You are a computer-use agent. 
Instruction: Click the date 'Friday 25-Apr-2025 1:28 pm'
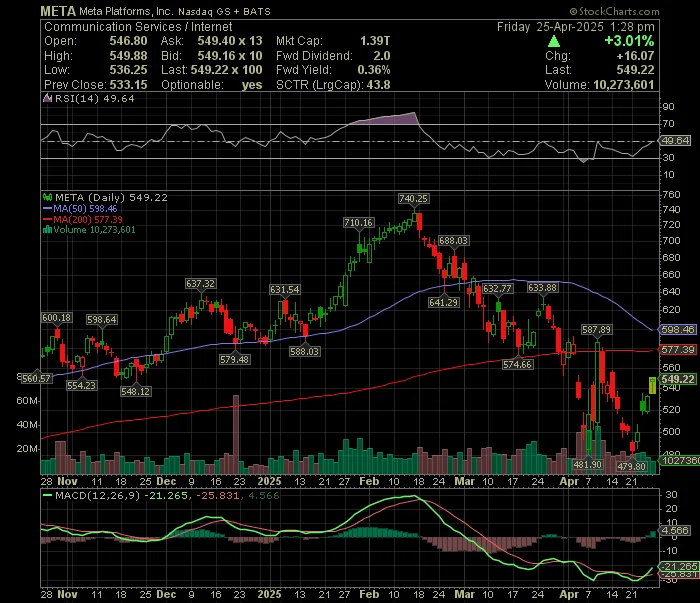[576, 27]
